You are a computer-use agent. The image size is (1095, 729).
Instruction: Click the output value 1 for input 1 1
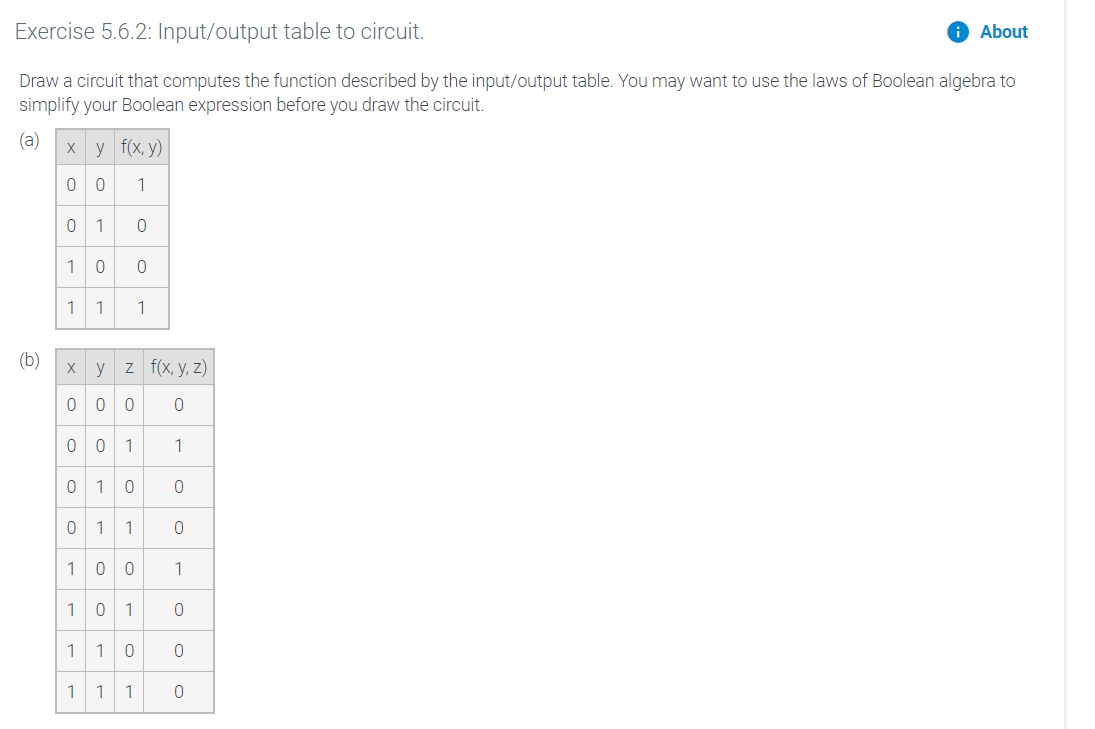click(141, 307)
